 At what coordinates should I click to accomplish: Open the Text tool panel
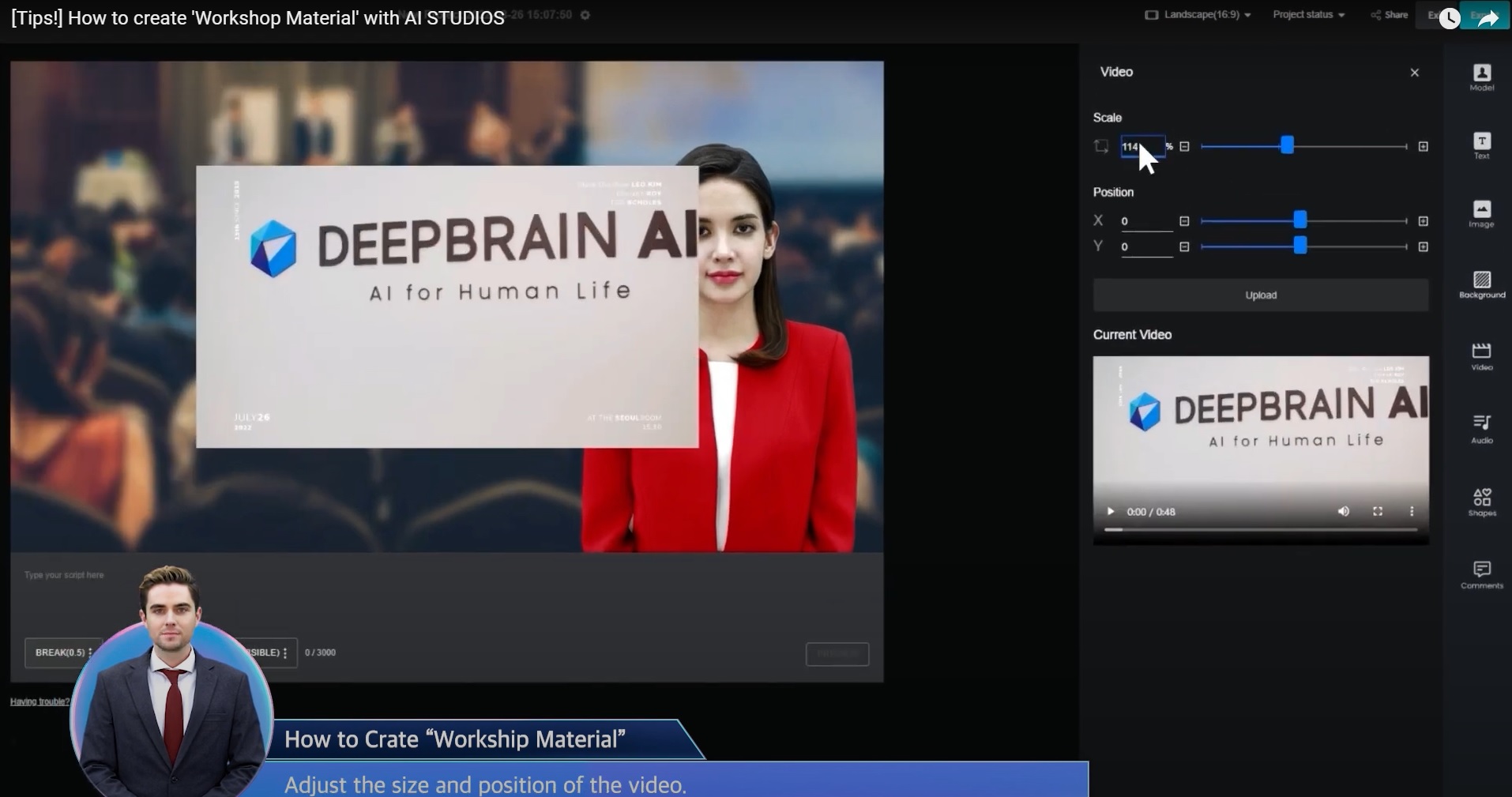(x=1482, y=146)
